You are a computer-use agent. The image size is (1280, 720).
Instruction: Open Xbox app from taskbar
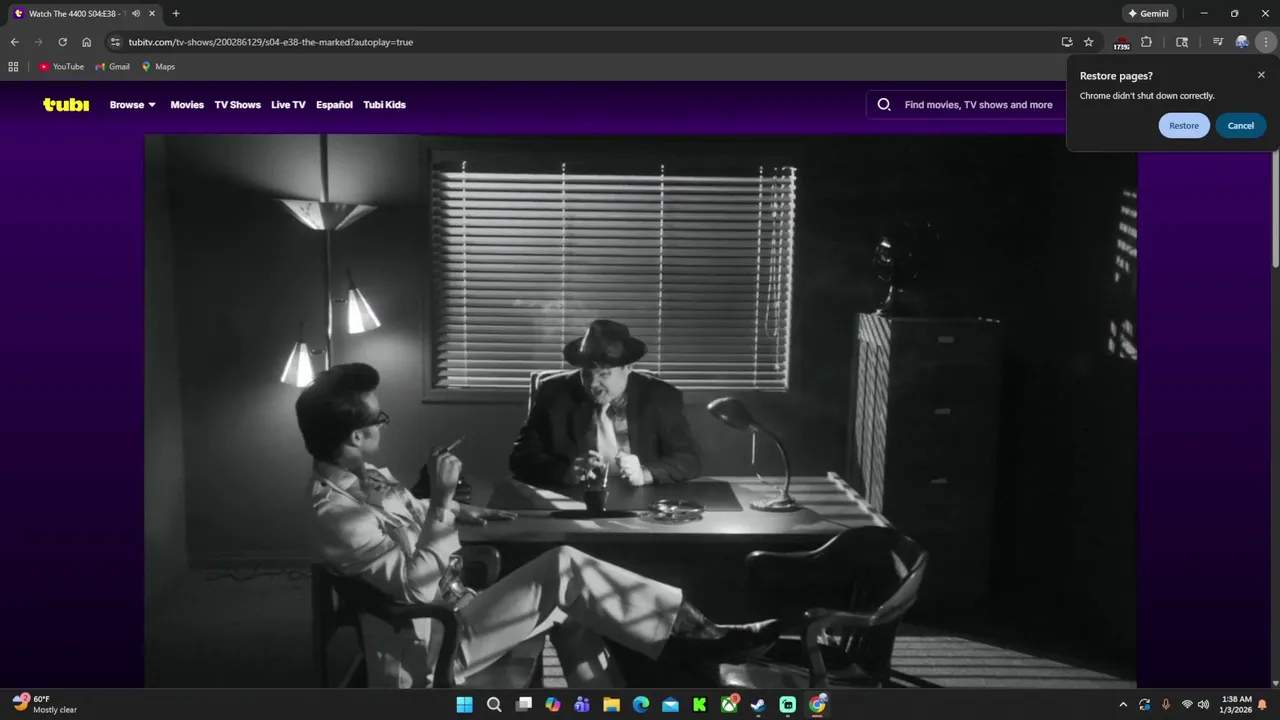click(730, 704)
